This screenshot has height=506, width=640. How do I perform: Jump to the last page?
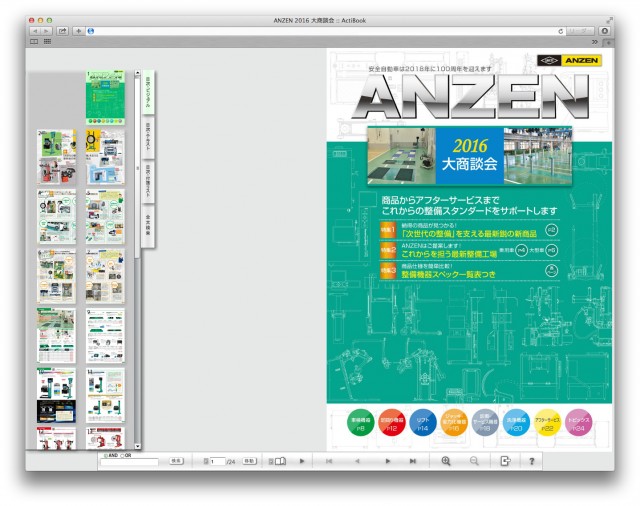413,461
